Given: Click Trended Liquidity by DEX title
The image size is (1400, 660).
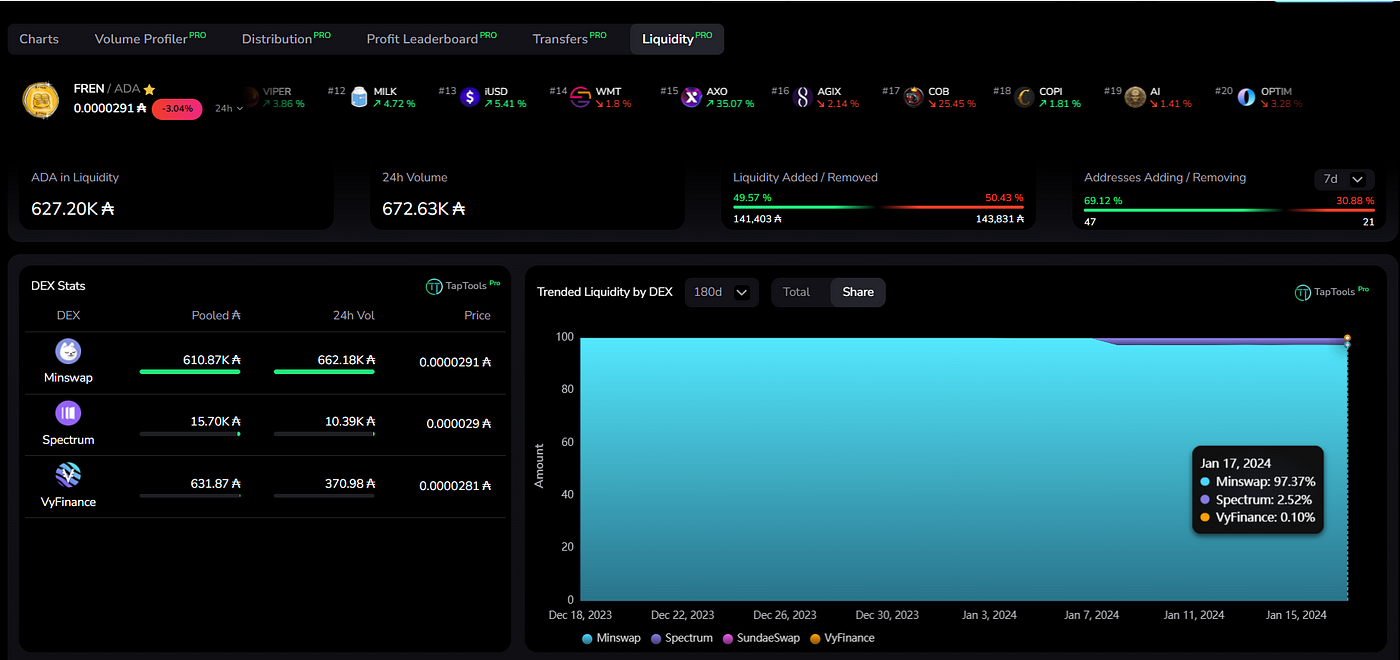Looking at the screenshot, I should (605, 292).
